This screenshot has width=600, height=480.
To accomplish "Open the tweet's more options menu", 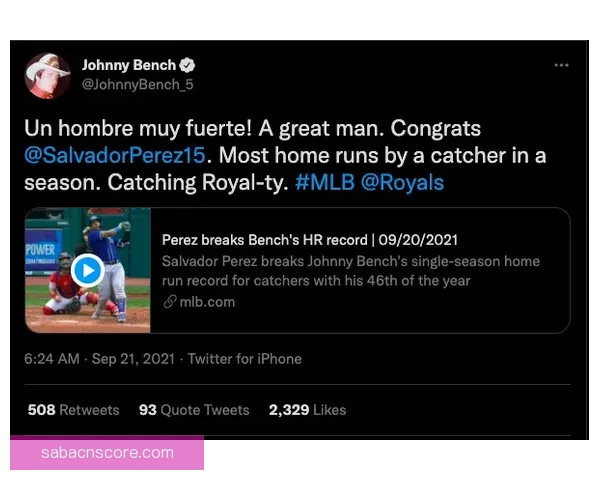I will pyautogui.click(x=561, y=66).
